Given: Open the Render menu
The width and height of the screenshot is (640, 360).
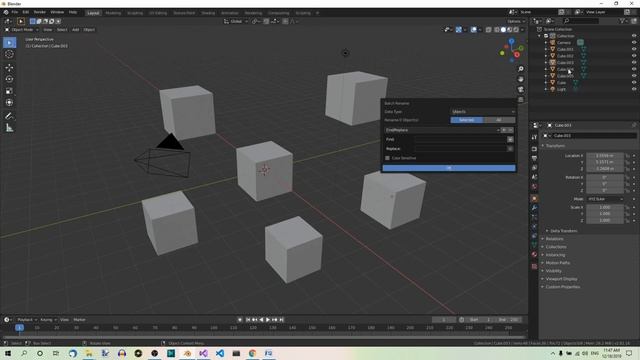Looking at the screenshot, I should tap(40, 12).
